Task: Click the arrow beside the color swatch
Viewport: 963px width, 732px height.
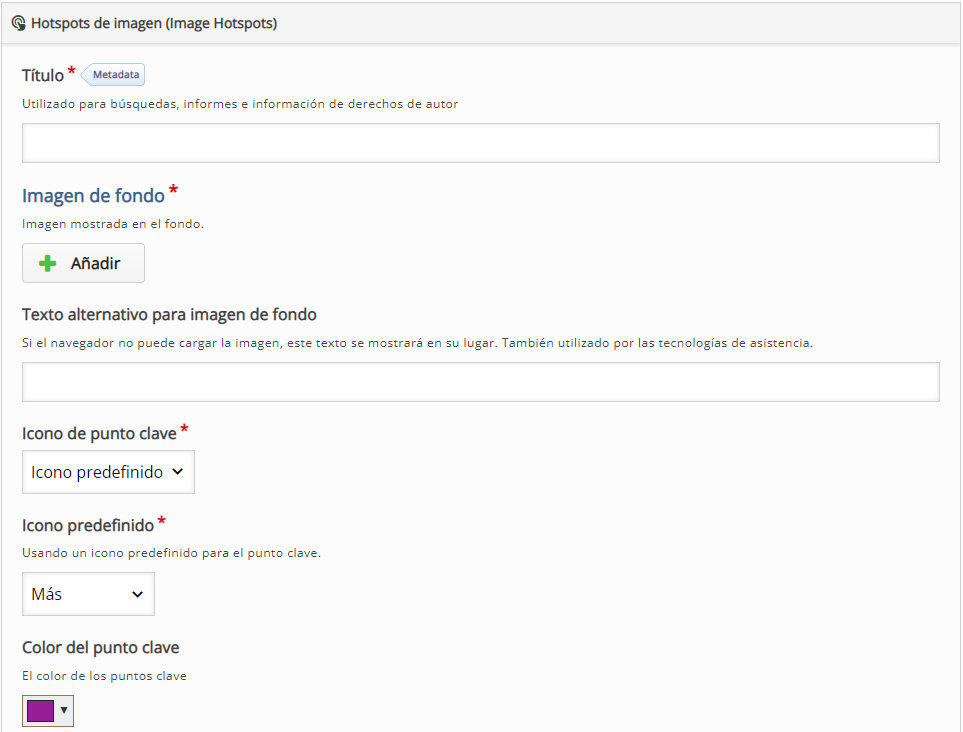Action: coord(64,710)
